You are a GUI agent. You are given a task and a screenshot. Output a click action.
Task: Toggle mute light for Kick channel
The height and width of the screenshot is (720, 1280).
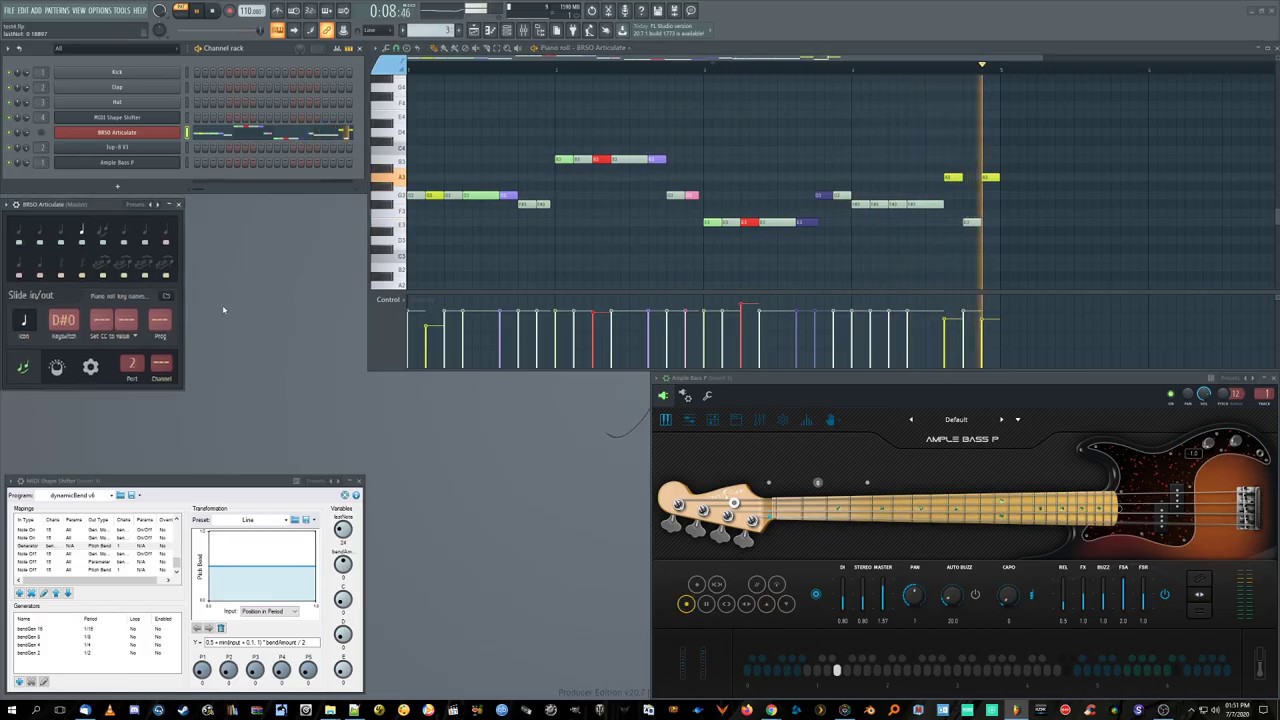pos(9,72)
